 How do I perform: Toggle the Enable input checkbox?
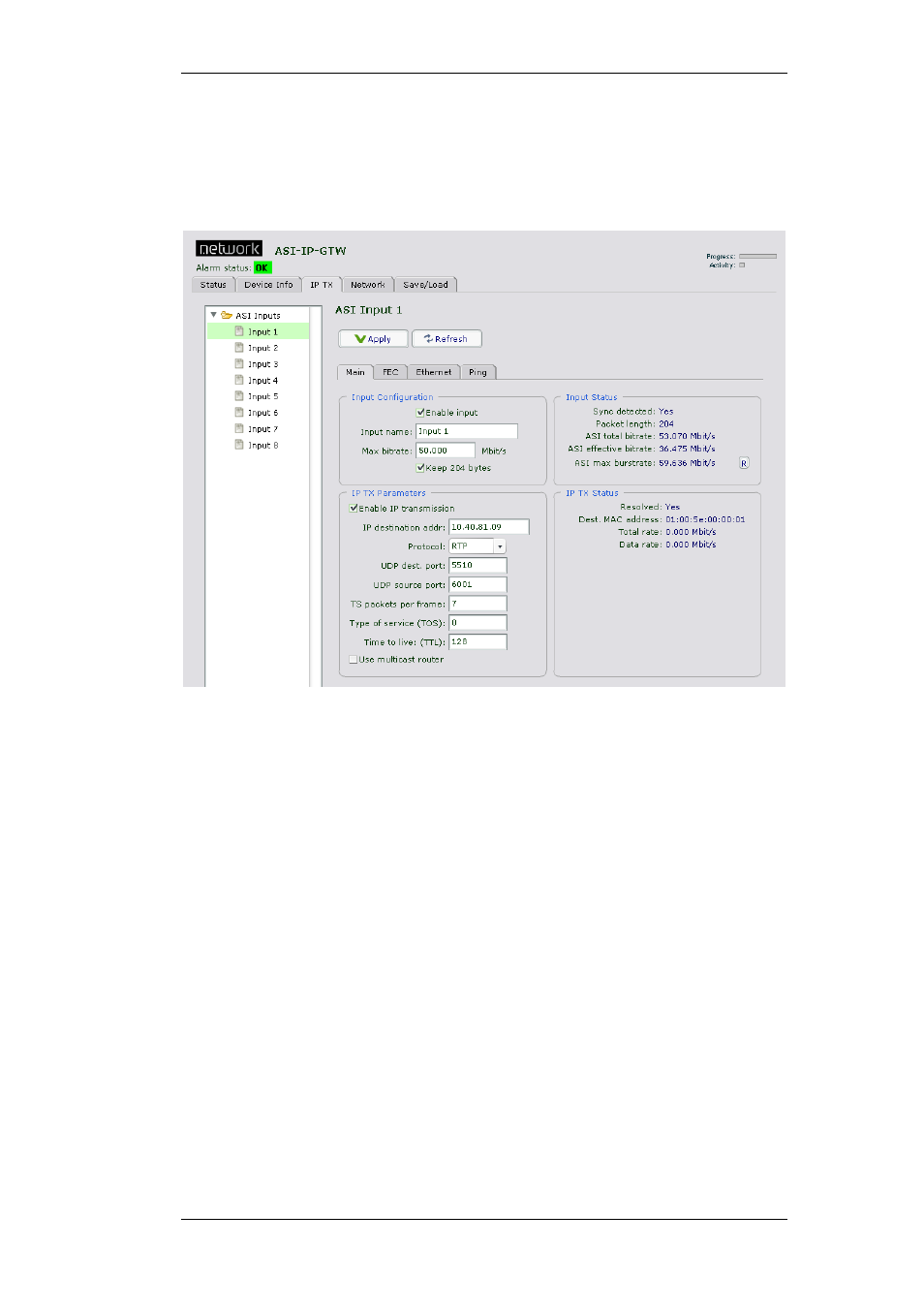click(x=421, y=412)
